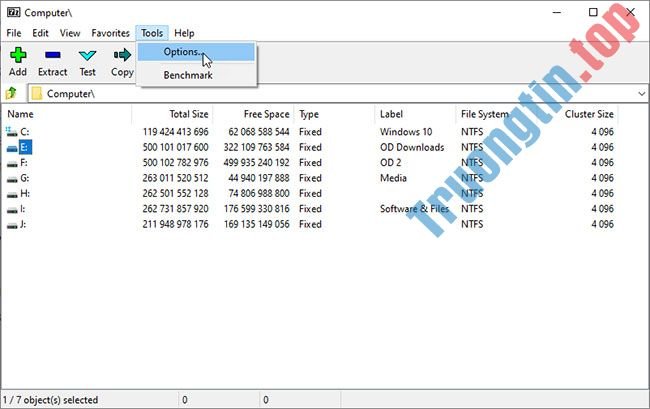
Task: Open the View menu
Action: [70, 33]
